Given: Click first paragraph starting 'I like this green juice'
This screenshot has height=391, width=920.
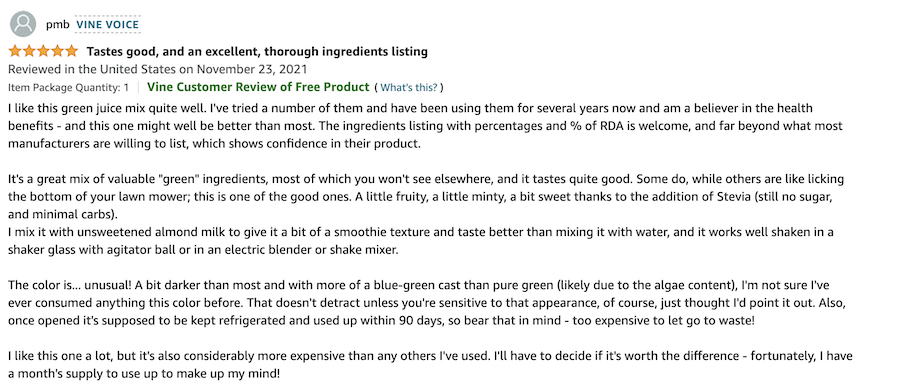Looking at the screenshot, I should [x=425, y=126].
